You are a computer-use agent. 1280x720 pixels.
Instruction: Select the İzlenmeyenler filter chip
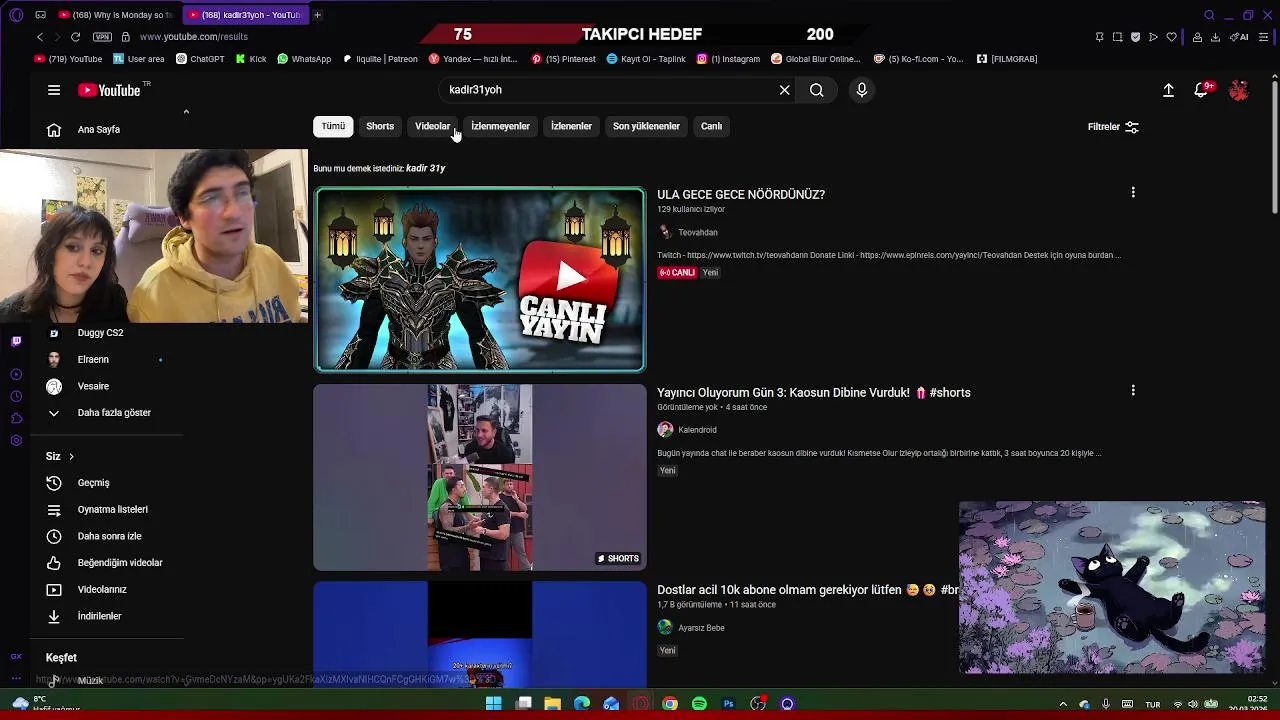500,126
